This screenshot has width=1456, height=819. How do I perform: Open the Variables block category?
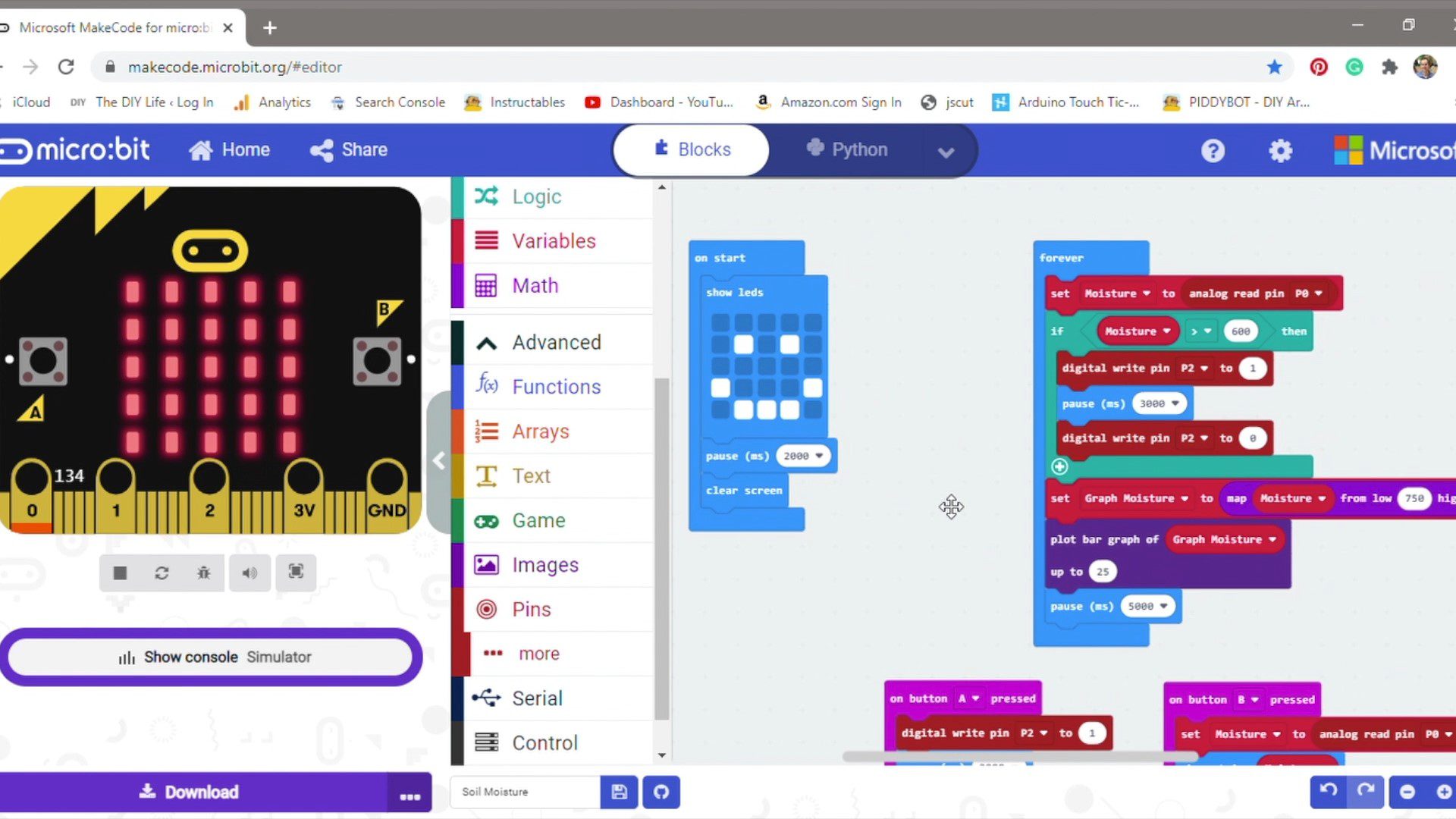click(x=553, y=241)
